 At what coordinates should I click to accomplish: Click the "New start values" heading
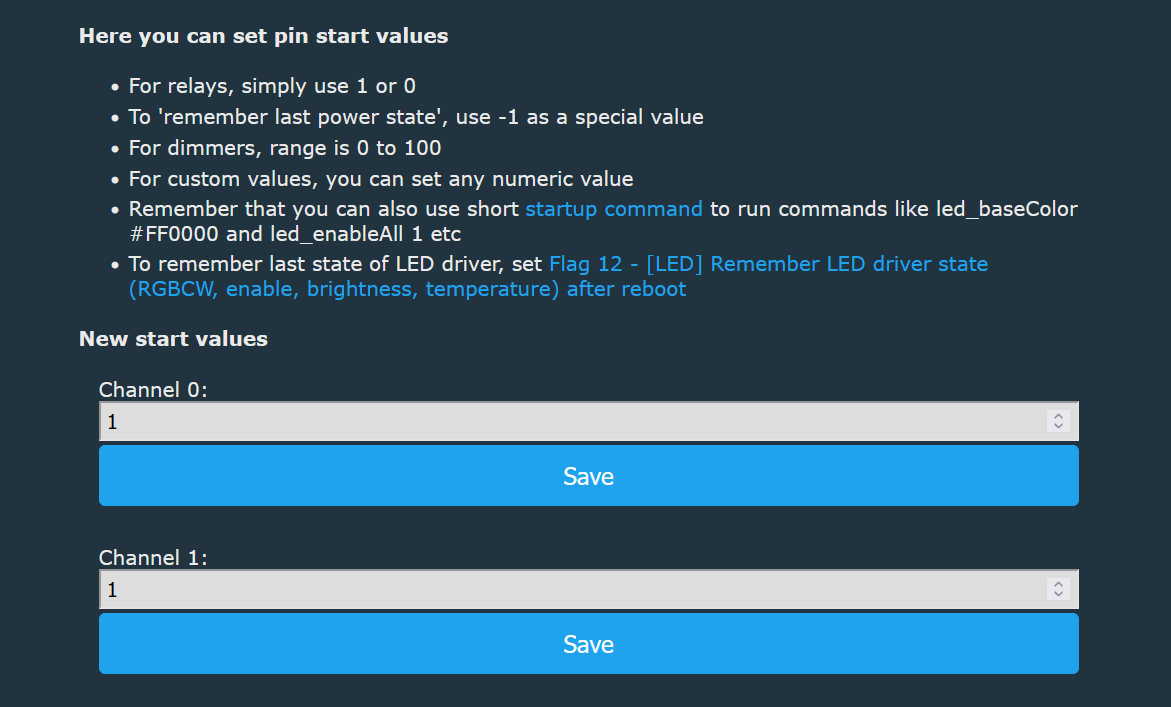click(173, 339)
